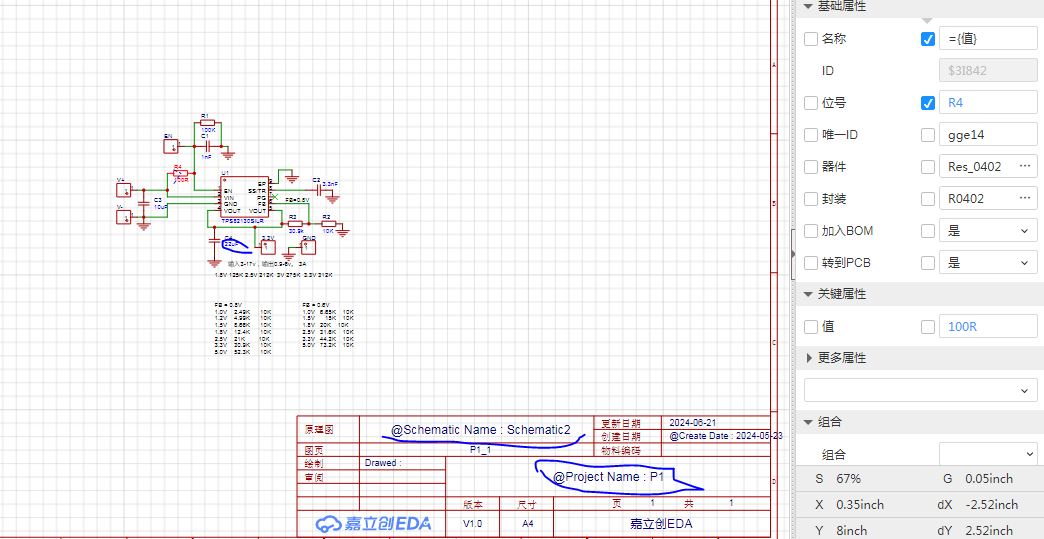This screenshot has height=539, width=1044.
Task: Toggle the checkbox left of 转到PCB
Action: coord(810,263)
